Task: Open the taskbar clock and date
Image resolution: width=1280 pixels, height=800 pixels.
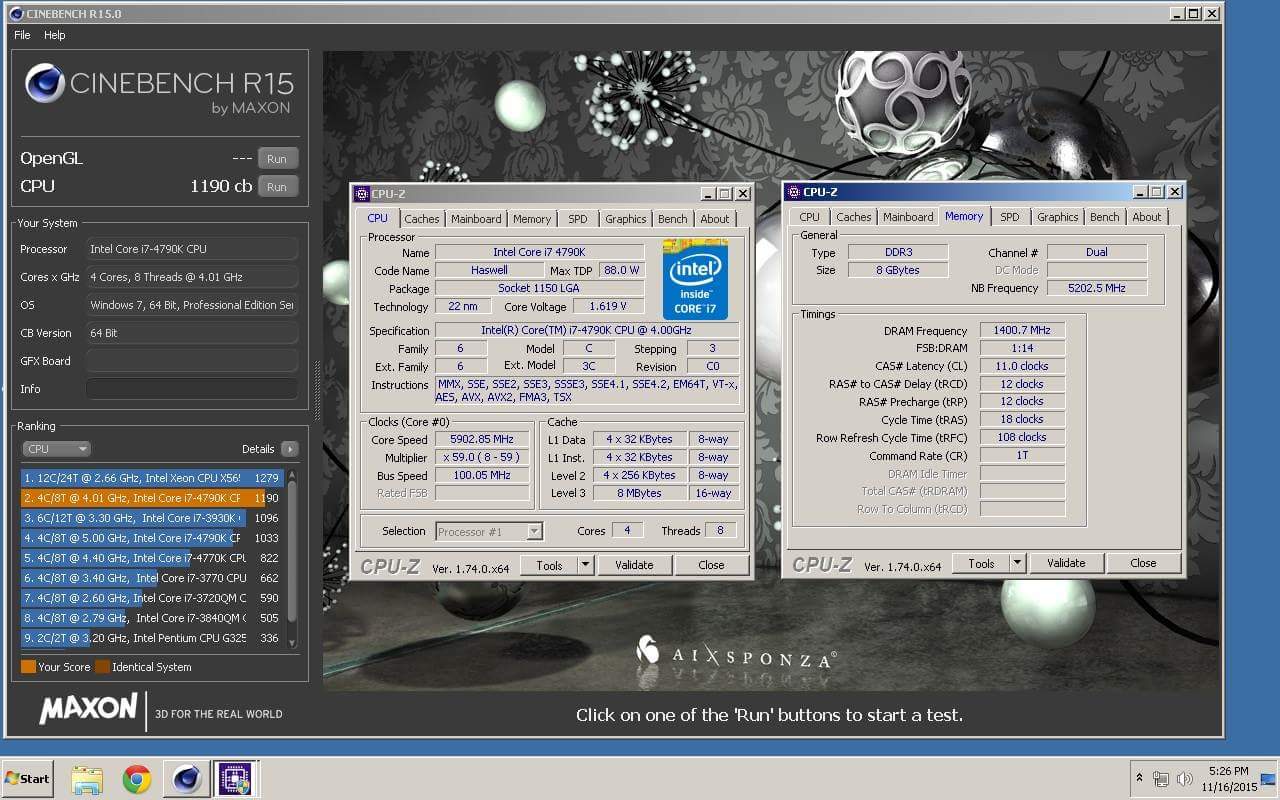Action: pyautogui.click(x=1228, y=779)
